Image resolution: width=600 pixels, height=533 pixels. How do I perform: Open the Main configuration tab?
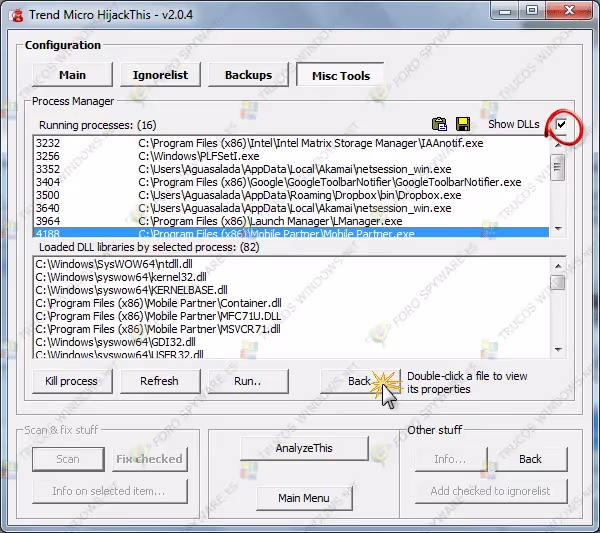tap(72, 75)
